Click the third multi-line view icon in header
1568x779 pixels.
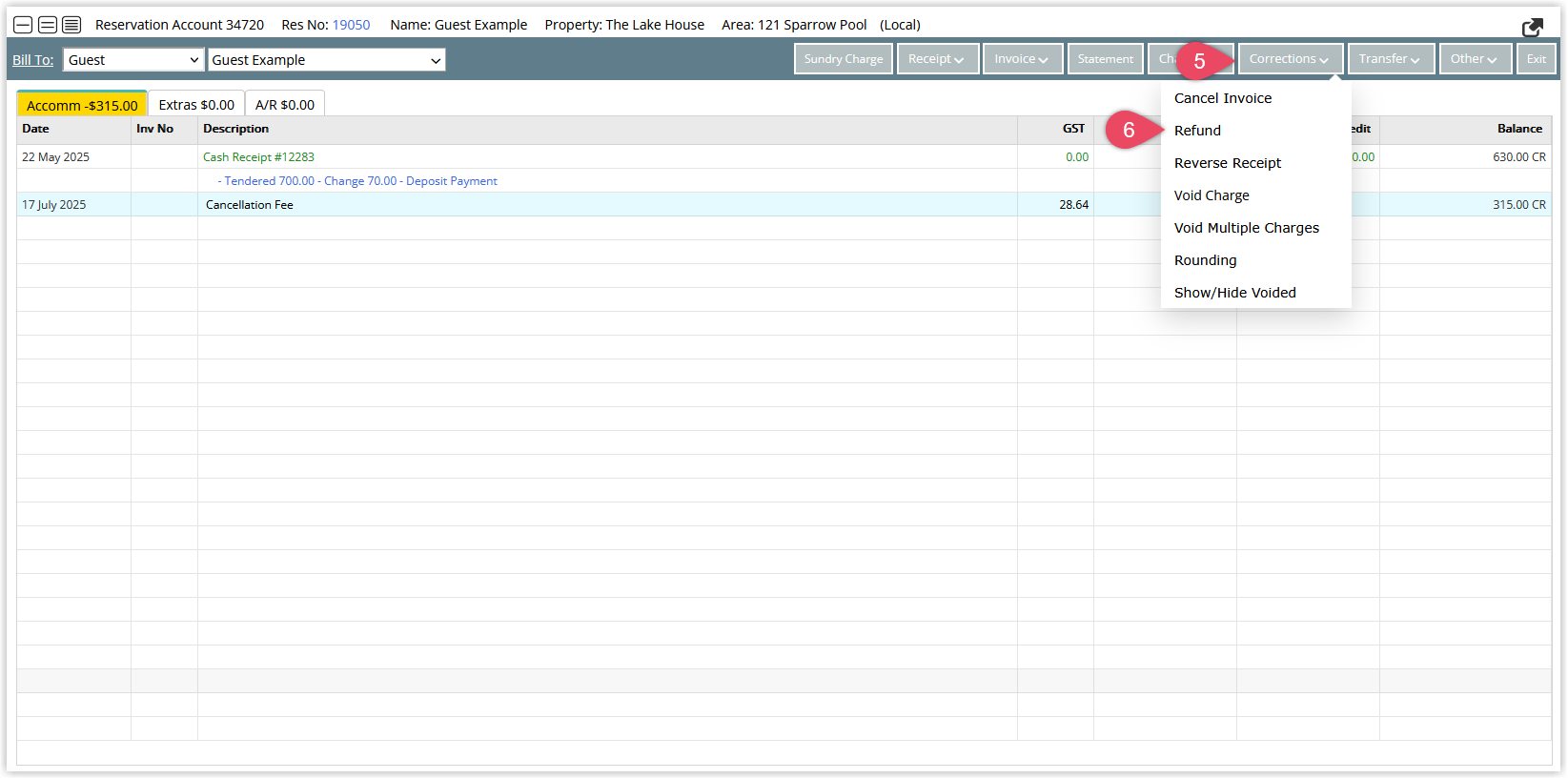[x=71, y=25]
